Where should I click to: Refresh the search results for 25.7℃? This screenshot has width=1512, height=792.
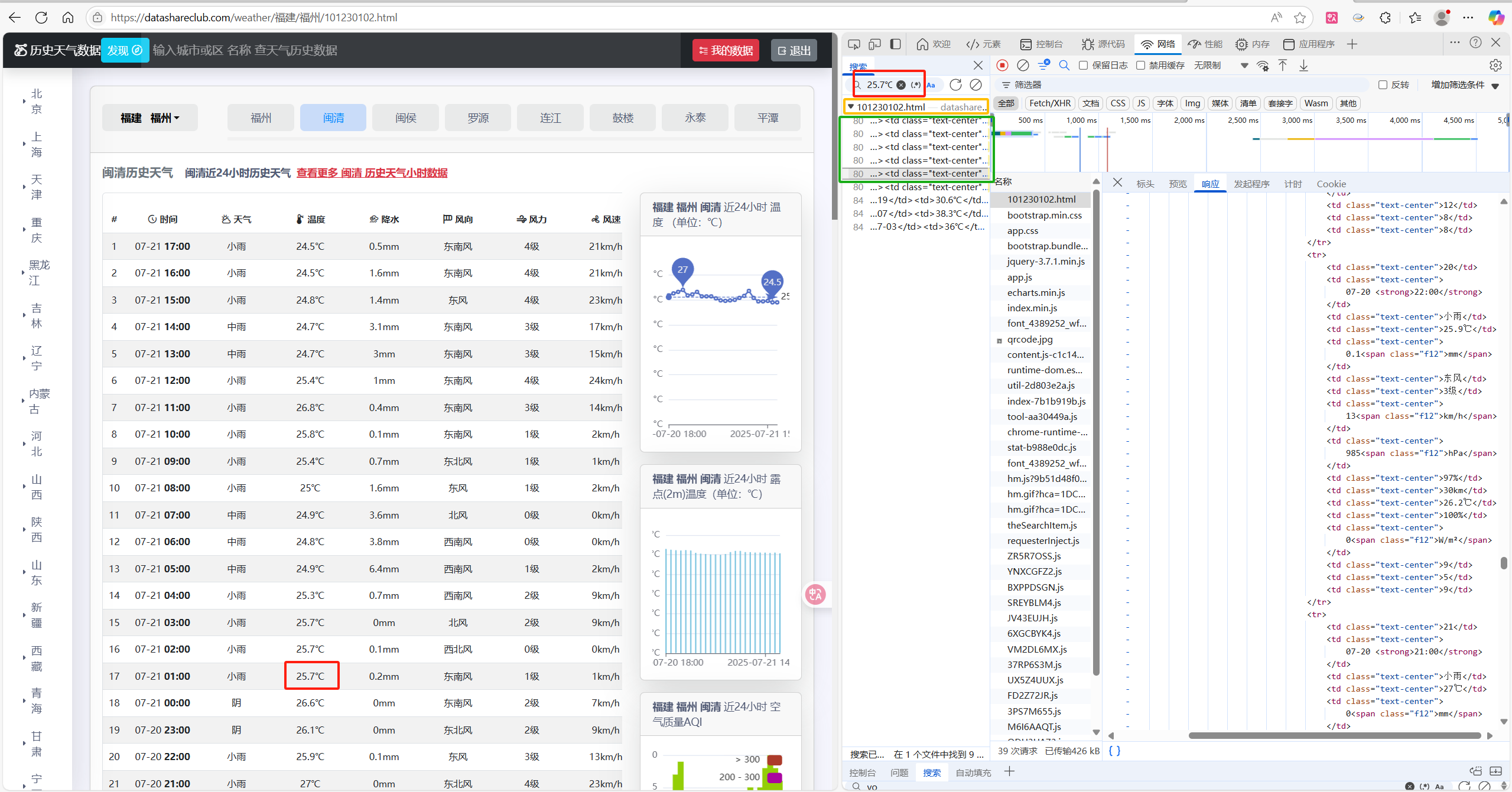point(955,84)
